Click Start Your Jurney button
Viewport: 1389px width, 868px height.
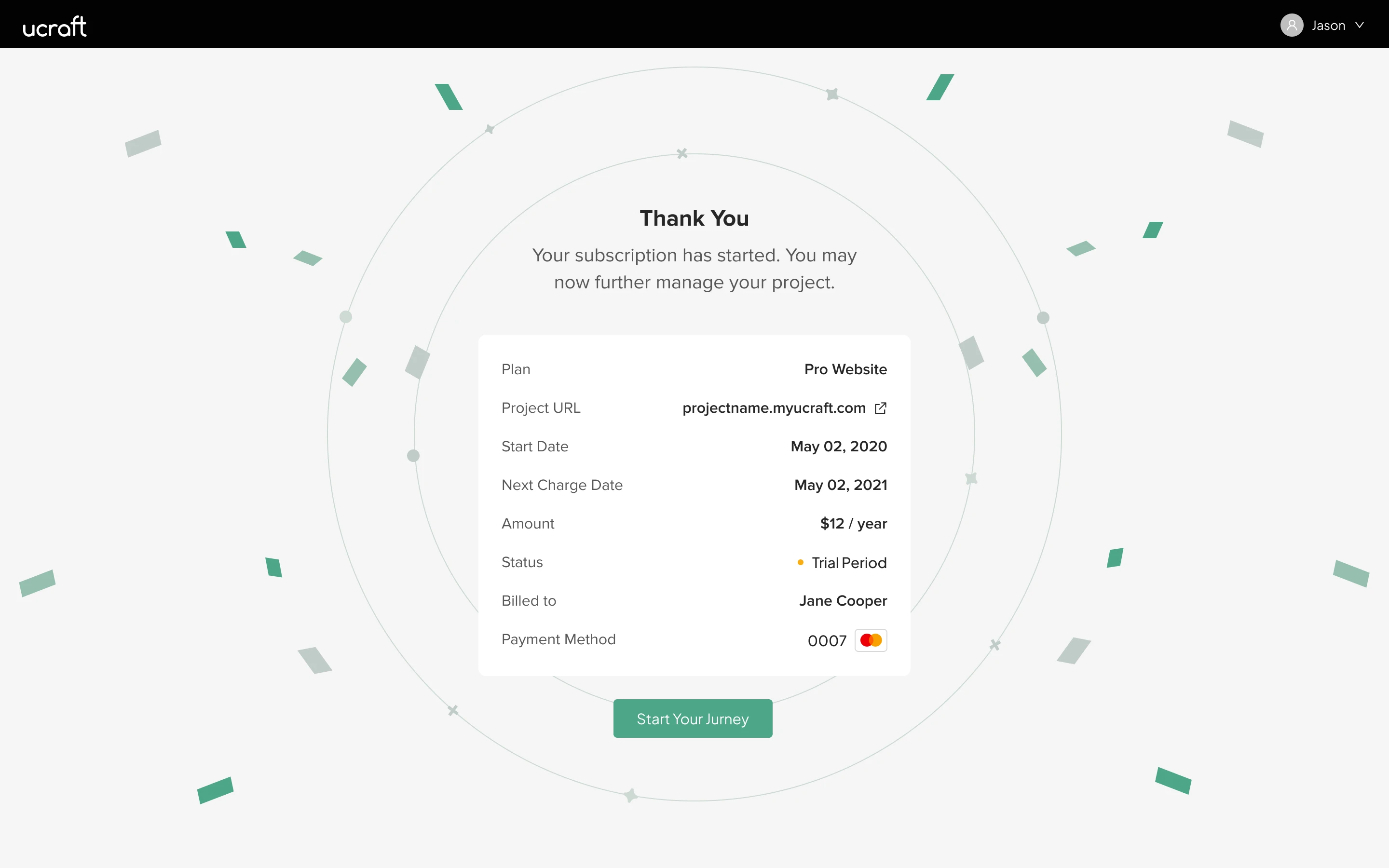tap(693, 718)
